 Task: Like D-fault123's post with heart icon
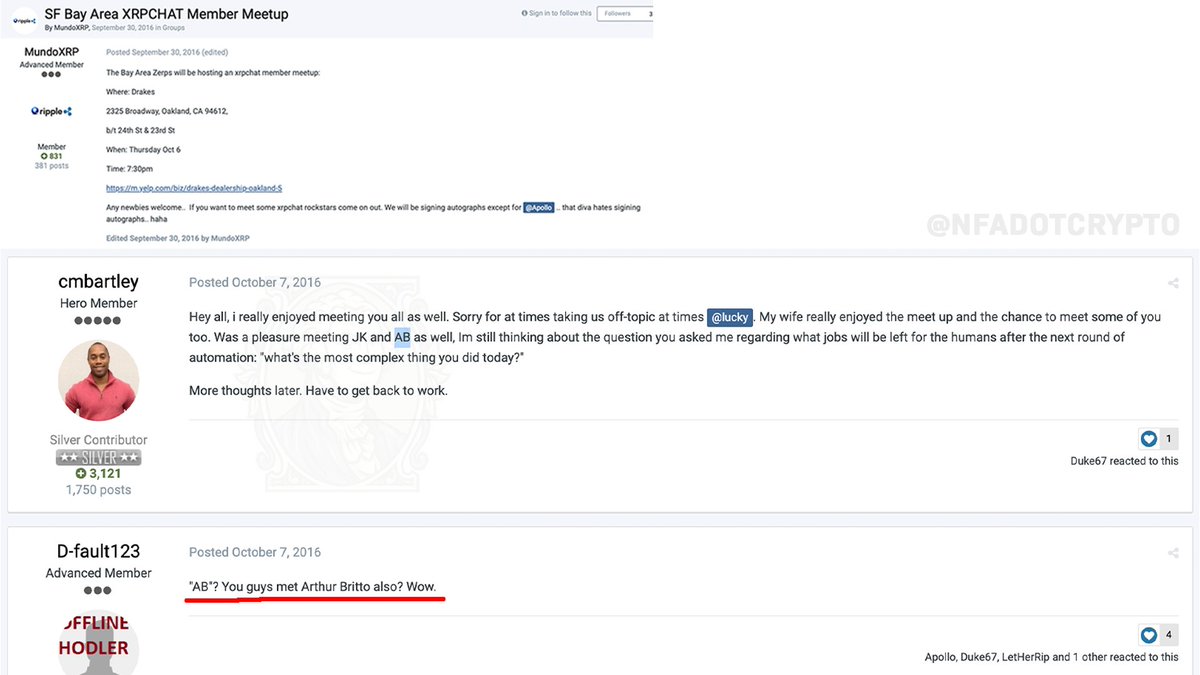click(x=1148, y=635)
